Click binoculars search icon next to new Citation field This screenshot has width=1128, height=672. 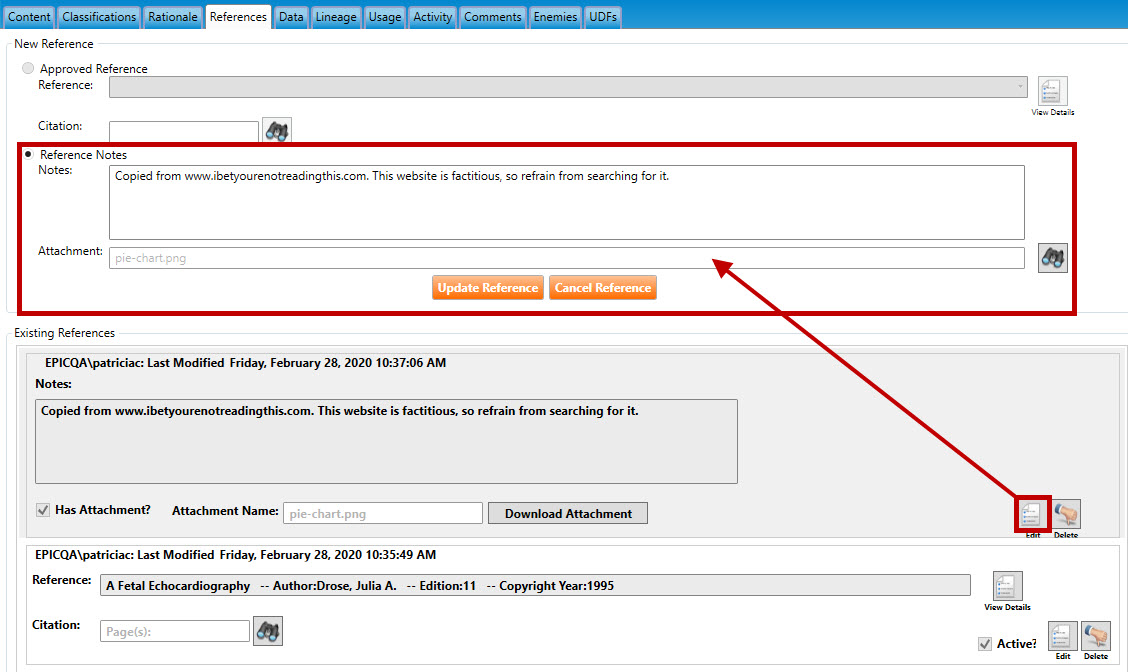pyautogui.click(x=276, y=131)
